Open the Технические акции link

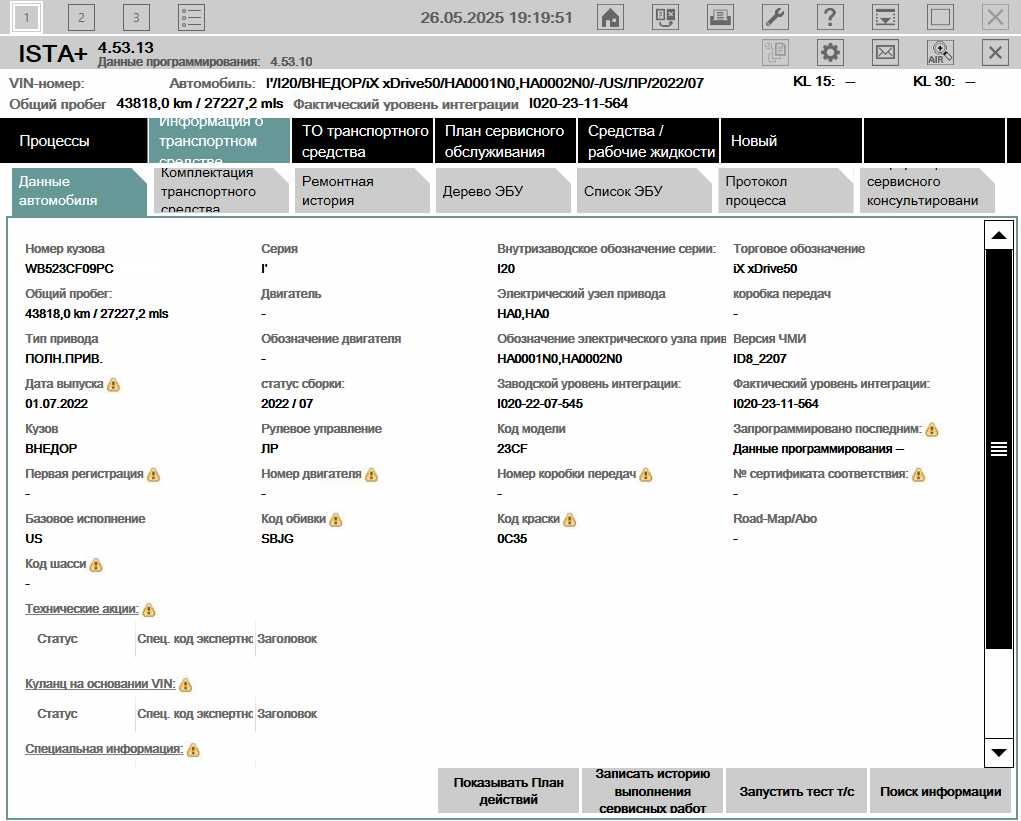[81, 609]
